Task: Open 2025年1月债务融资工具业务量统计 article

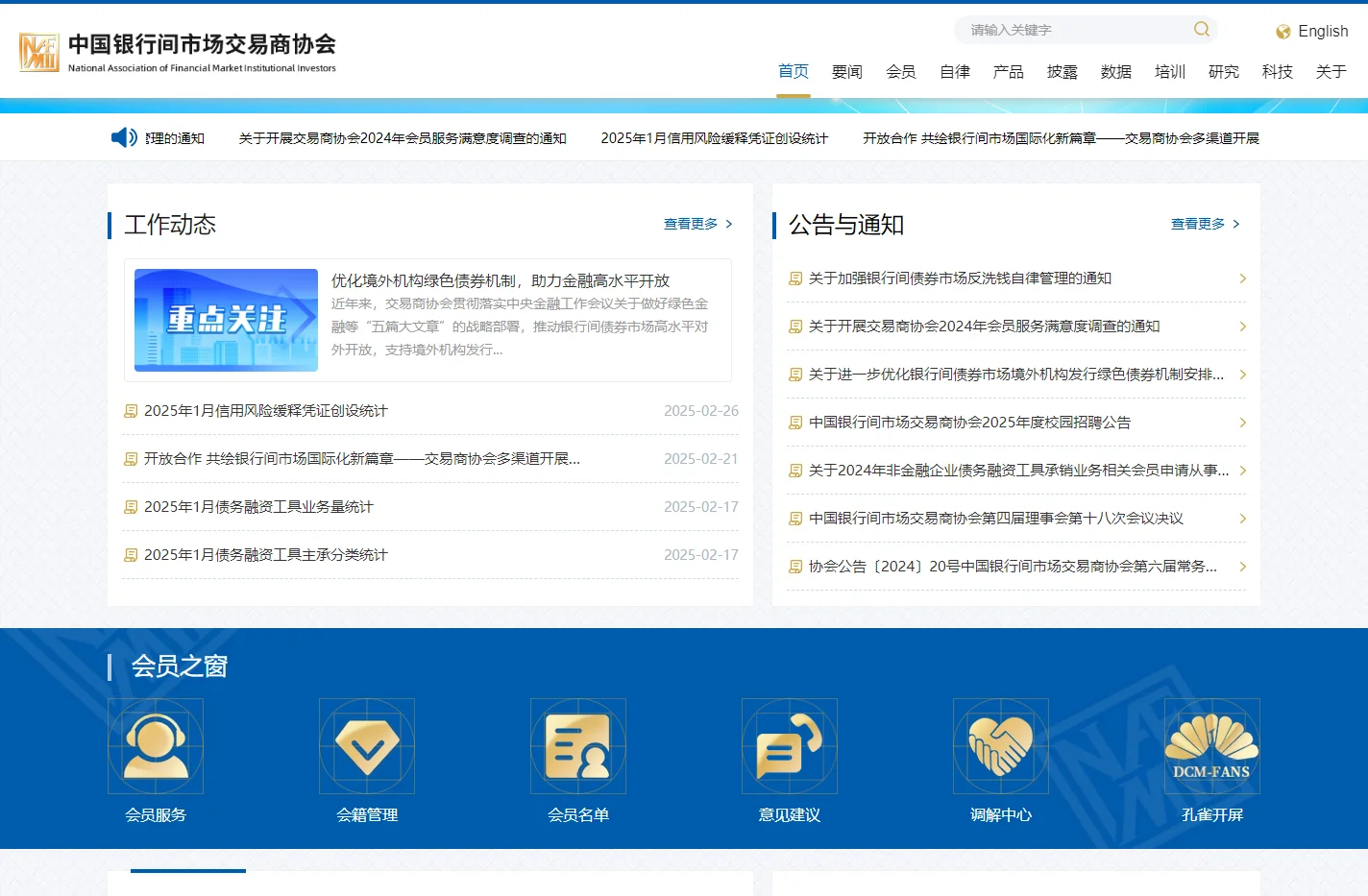Action: tap(258, 507)
